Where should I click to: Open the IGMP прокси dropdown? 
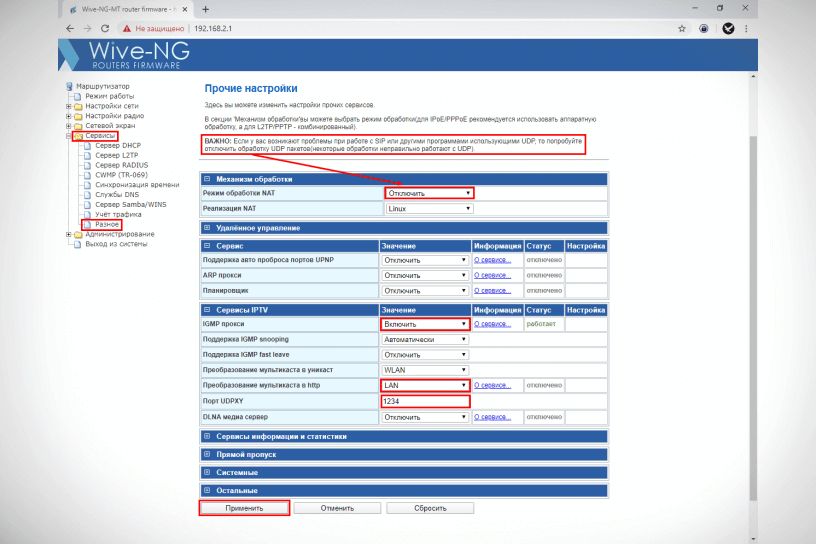click(x=425, y=324)
